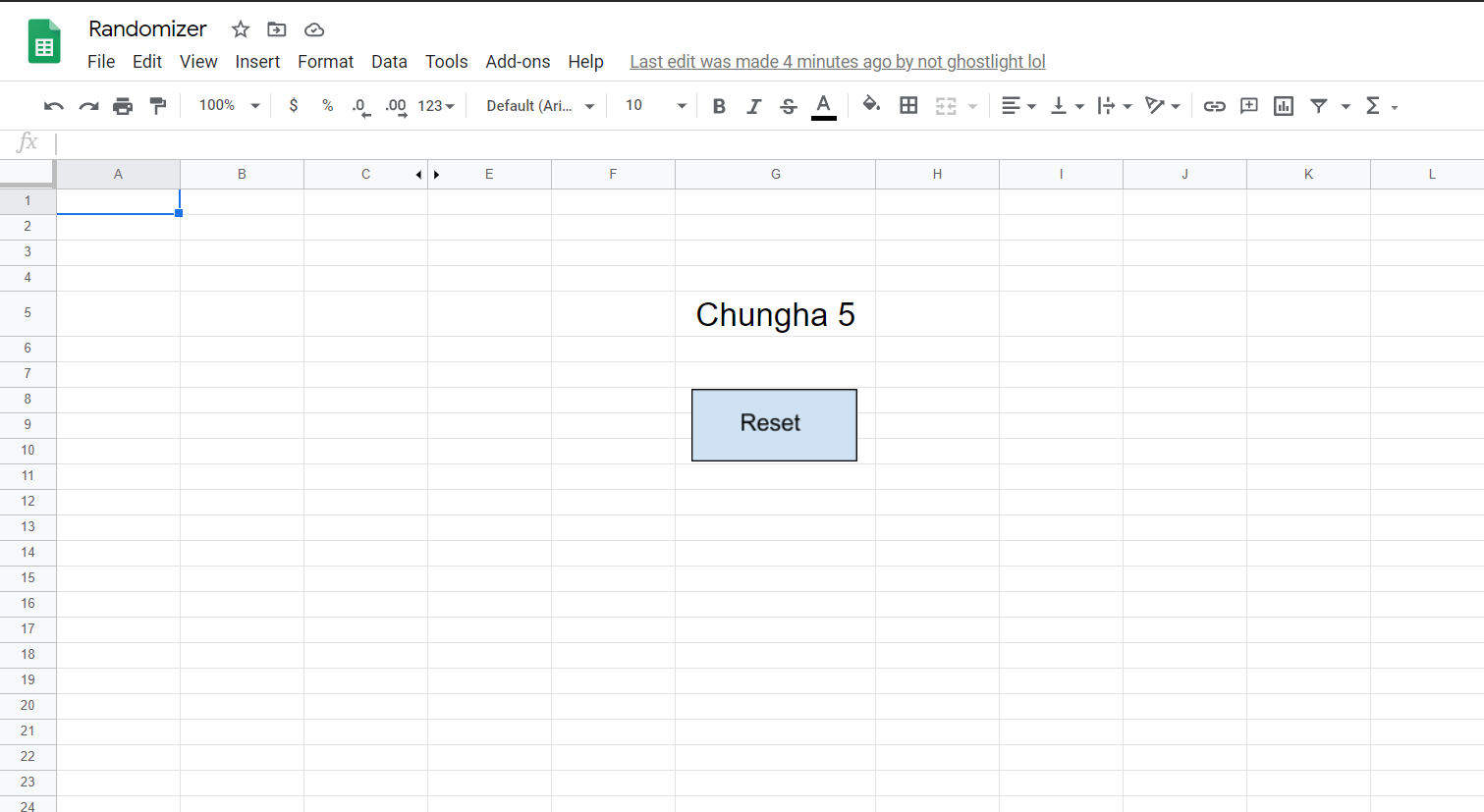The width and height of the screenshot is (1484, 812).
Task: Open the last edit history link
Action: (837, 61)
